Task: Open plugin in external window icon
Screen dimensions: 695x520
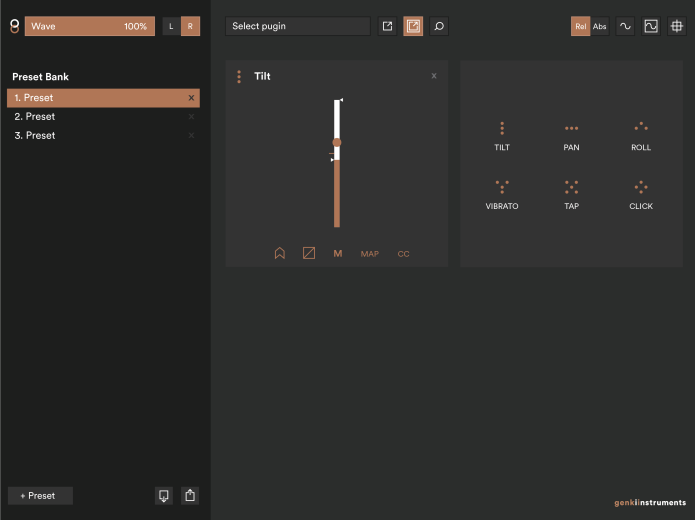Action: [387, 26]
